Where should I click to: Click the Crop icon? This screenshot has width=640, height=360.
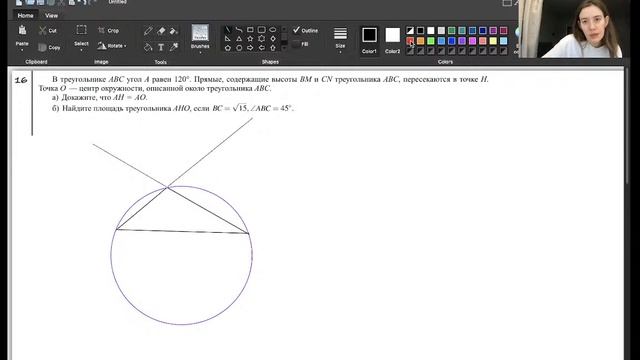pyautogui.click(x=101, y=31)
